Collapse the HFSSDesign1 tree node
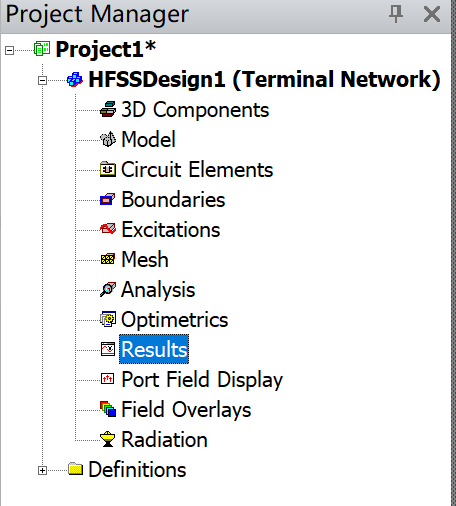This screenshot has height=506, width=456. [x=42, y=81]
